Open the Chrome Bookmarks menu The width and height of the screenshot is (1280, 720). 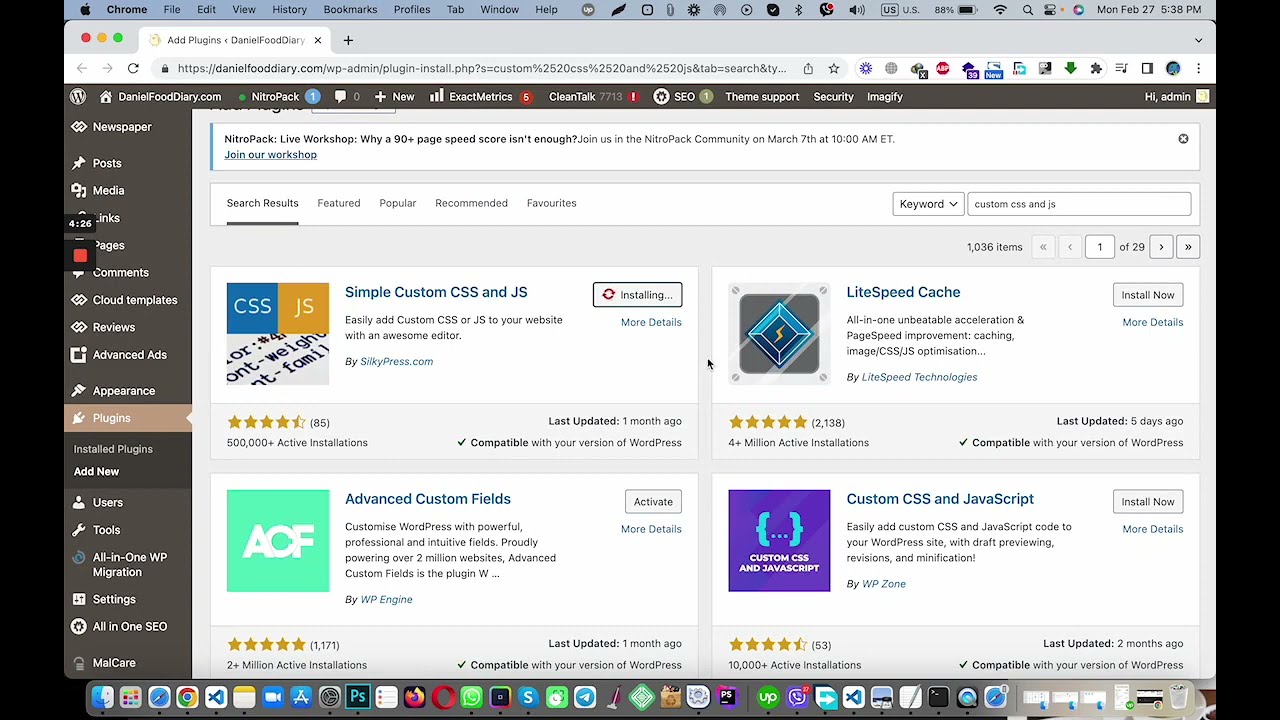coord(350,10)
